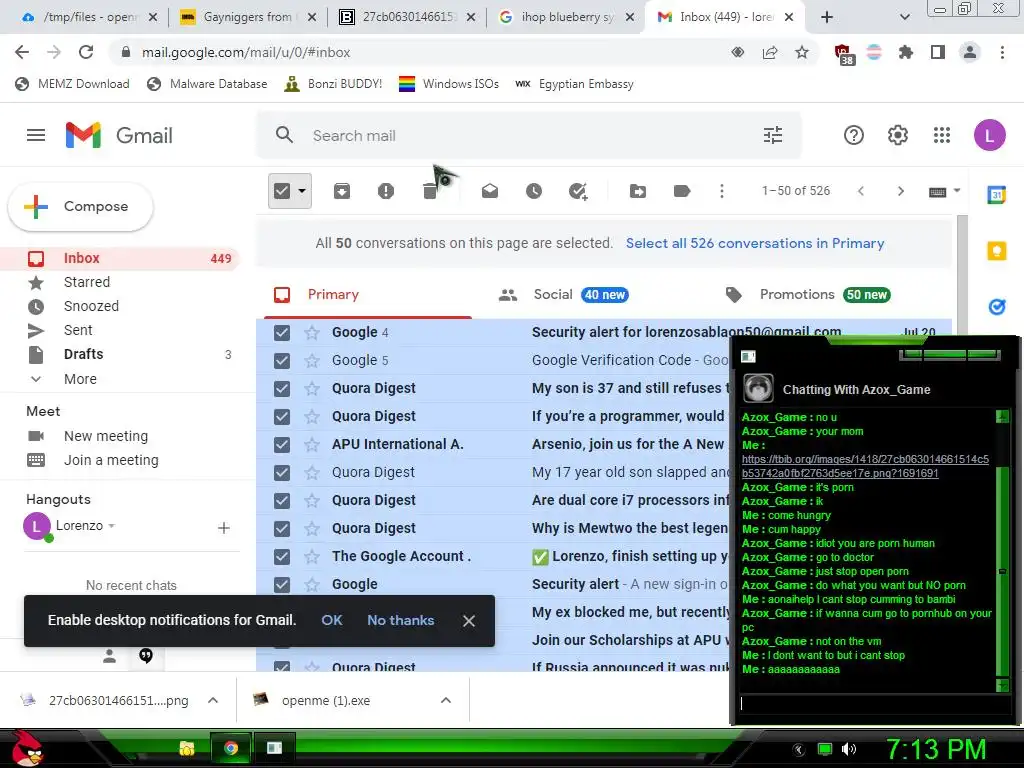
Task: Start a new Hangouts chat plus icon
Action: coord(223,528)
